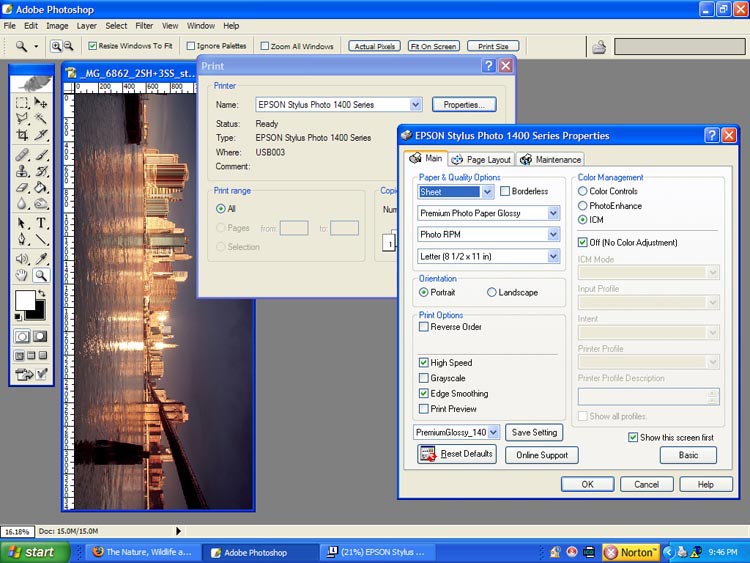Image resolution: width=750 pixels, height=563 pixels.
Task: Select the Type tool
Action: tap(41, 223)
